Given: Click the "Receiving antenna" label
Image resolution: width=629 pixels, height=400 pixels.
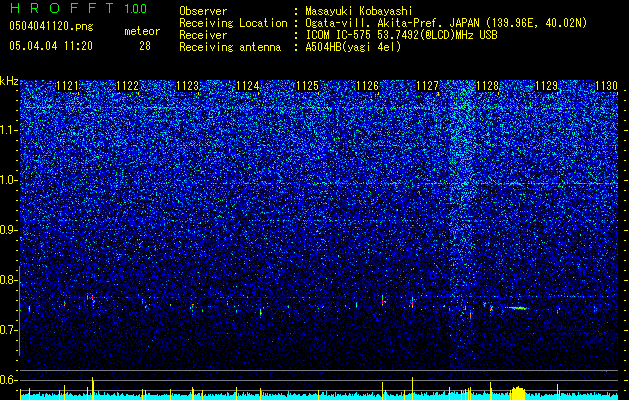Looking at the screenshot, I should [230, 47].
